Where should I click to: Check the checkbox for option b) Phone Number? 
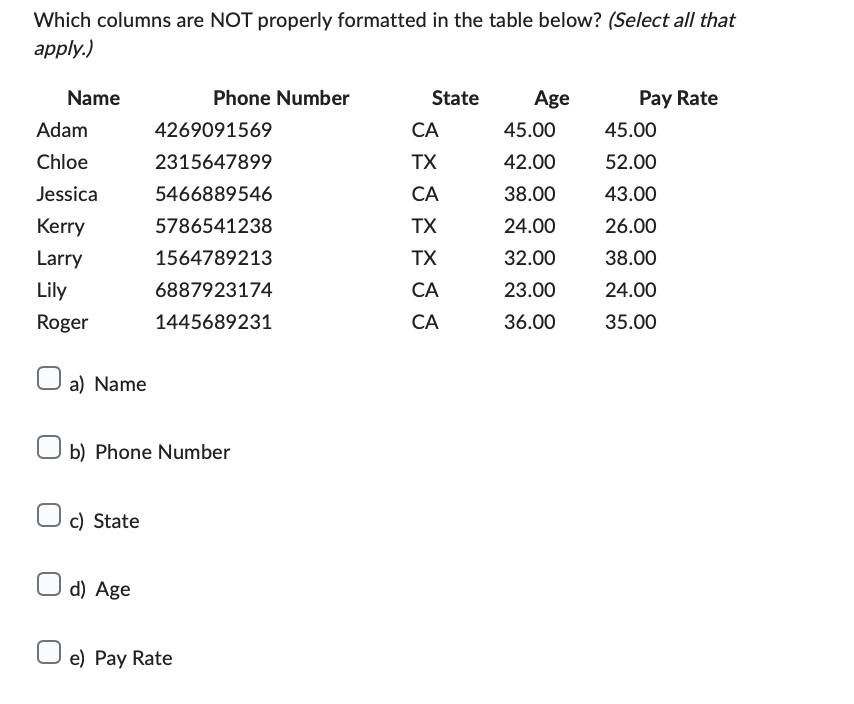tap(47, 446)
